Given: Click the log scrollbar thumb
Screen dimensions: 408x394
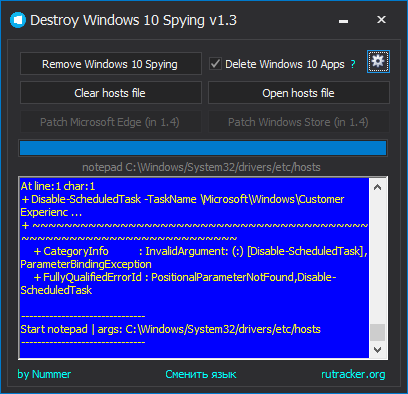Looking at the screenshot, I should click(377, 332).
